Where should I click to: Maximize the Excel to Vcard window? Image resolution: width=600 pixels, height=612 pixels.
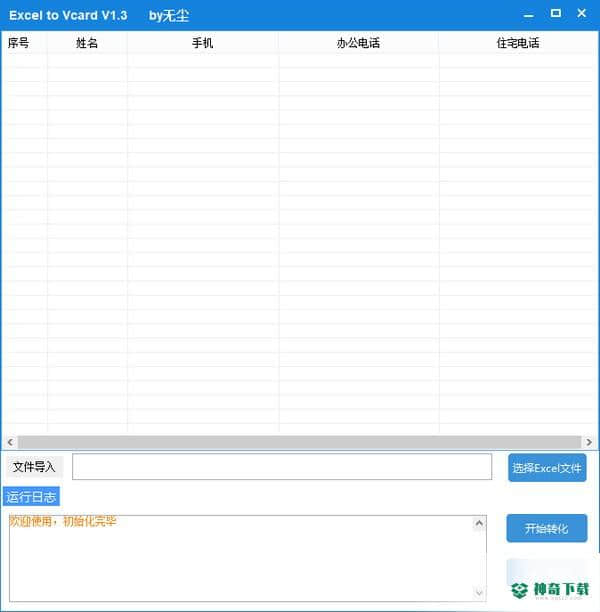(555, 14)
